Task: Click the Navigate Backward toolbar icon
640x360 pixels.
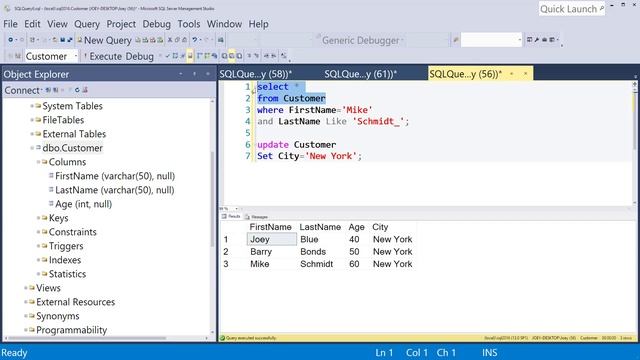Action: click(x=11, y=40)
